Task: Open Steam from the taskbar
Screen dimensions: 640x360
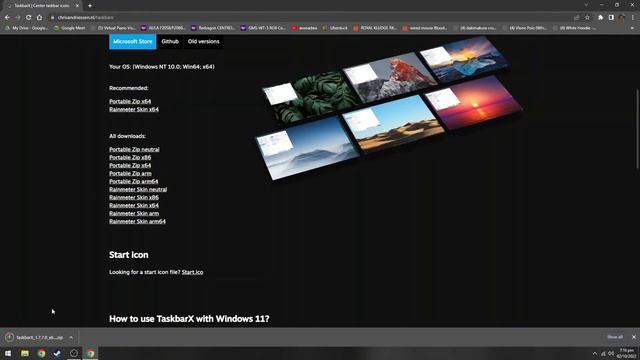Action: tap(57, 353)
